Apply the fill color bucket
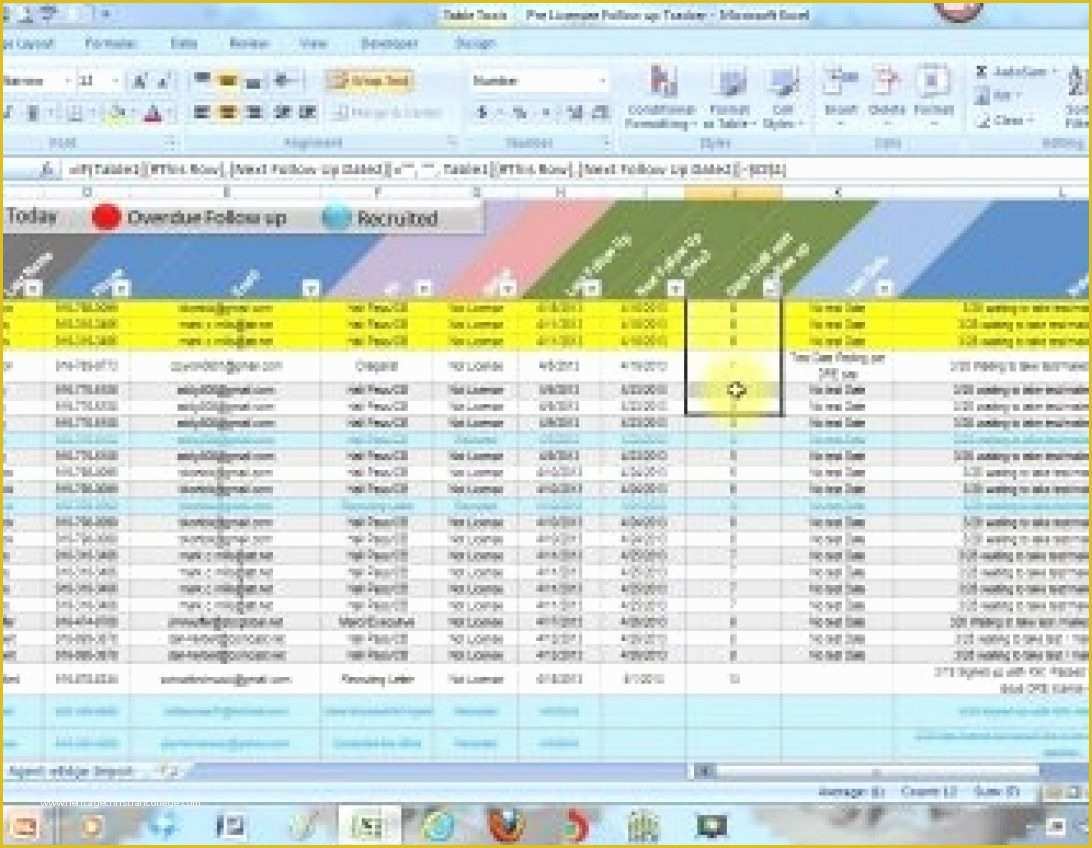This screenshot has width=1092, height=848. 117,113
